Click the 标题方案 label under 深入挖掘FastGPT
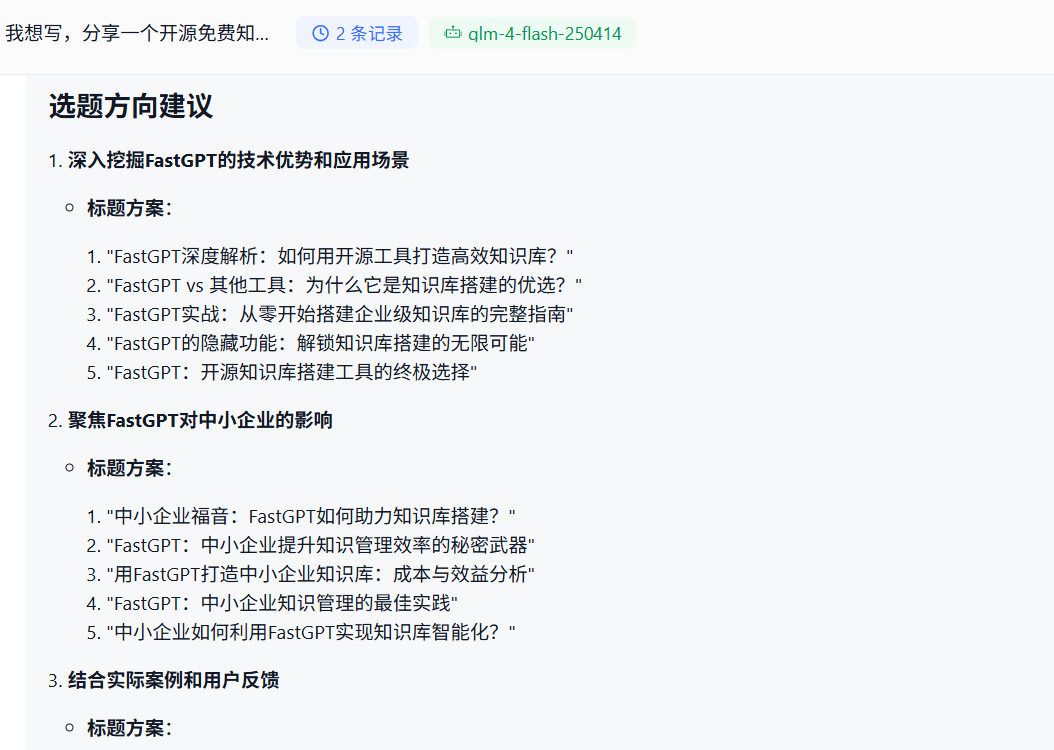The image size is (1054, 750). point(129,208)
